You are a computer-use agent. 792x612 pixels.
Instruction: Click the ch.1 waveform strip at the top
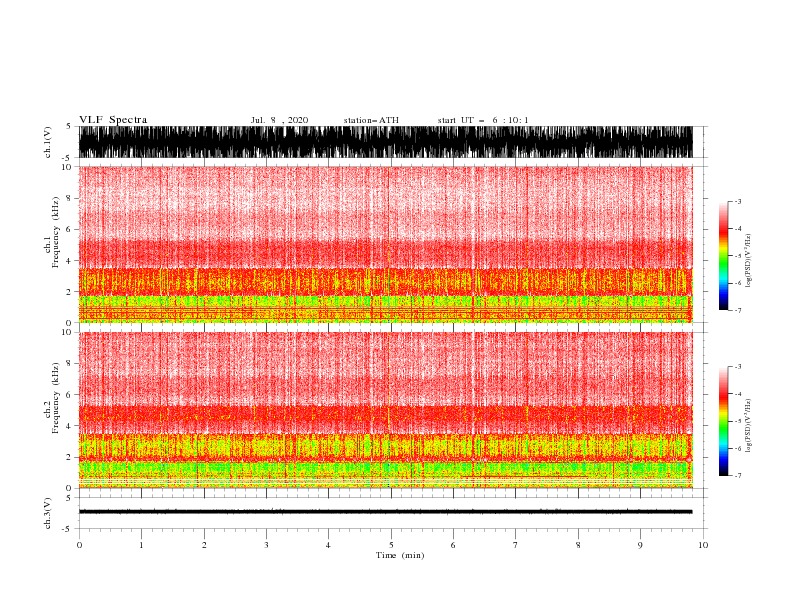386,142
